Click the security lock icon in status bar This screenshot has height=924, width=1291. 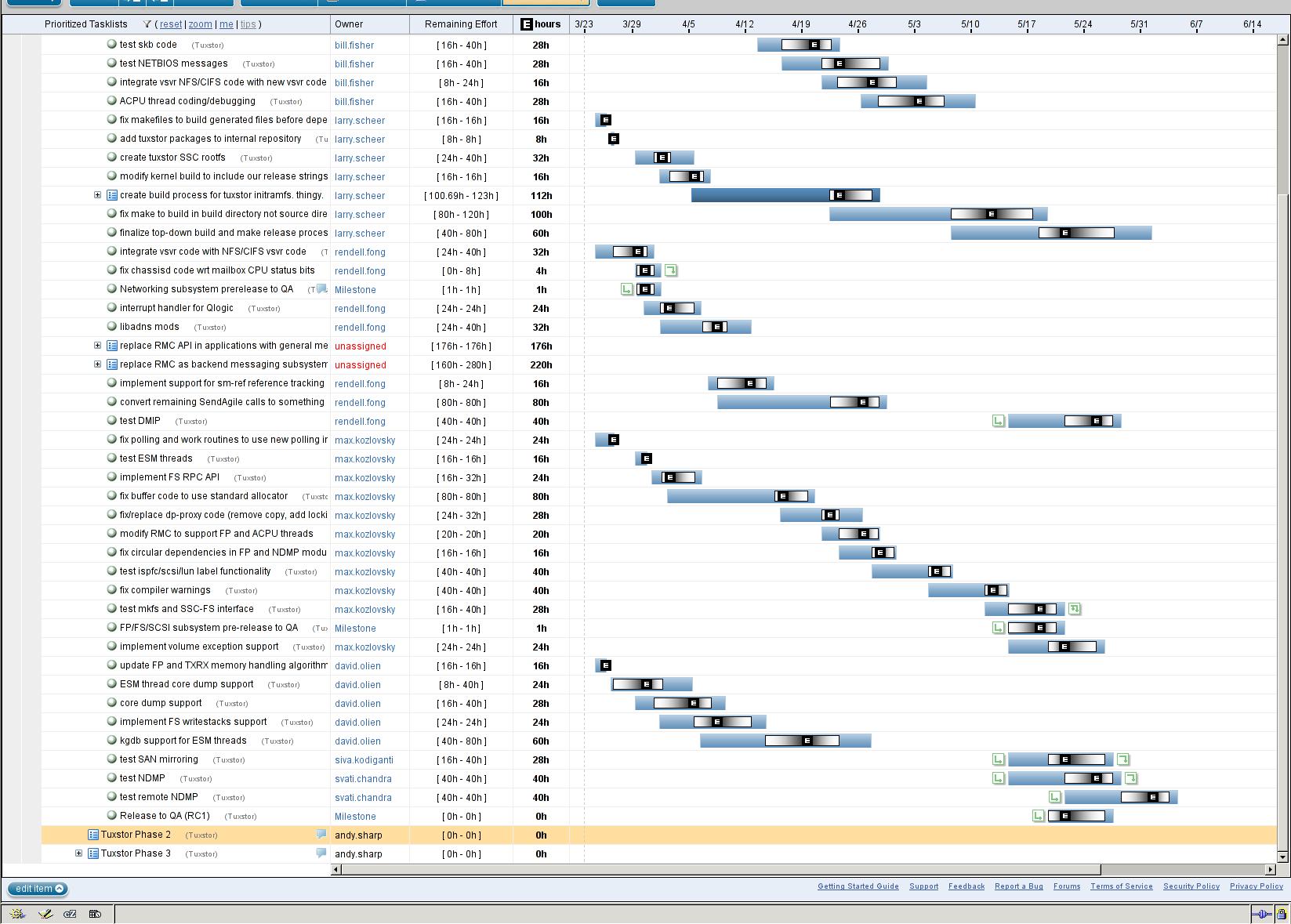point(1281,914)
